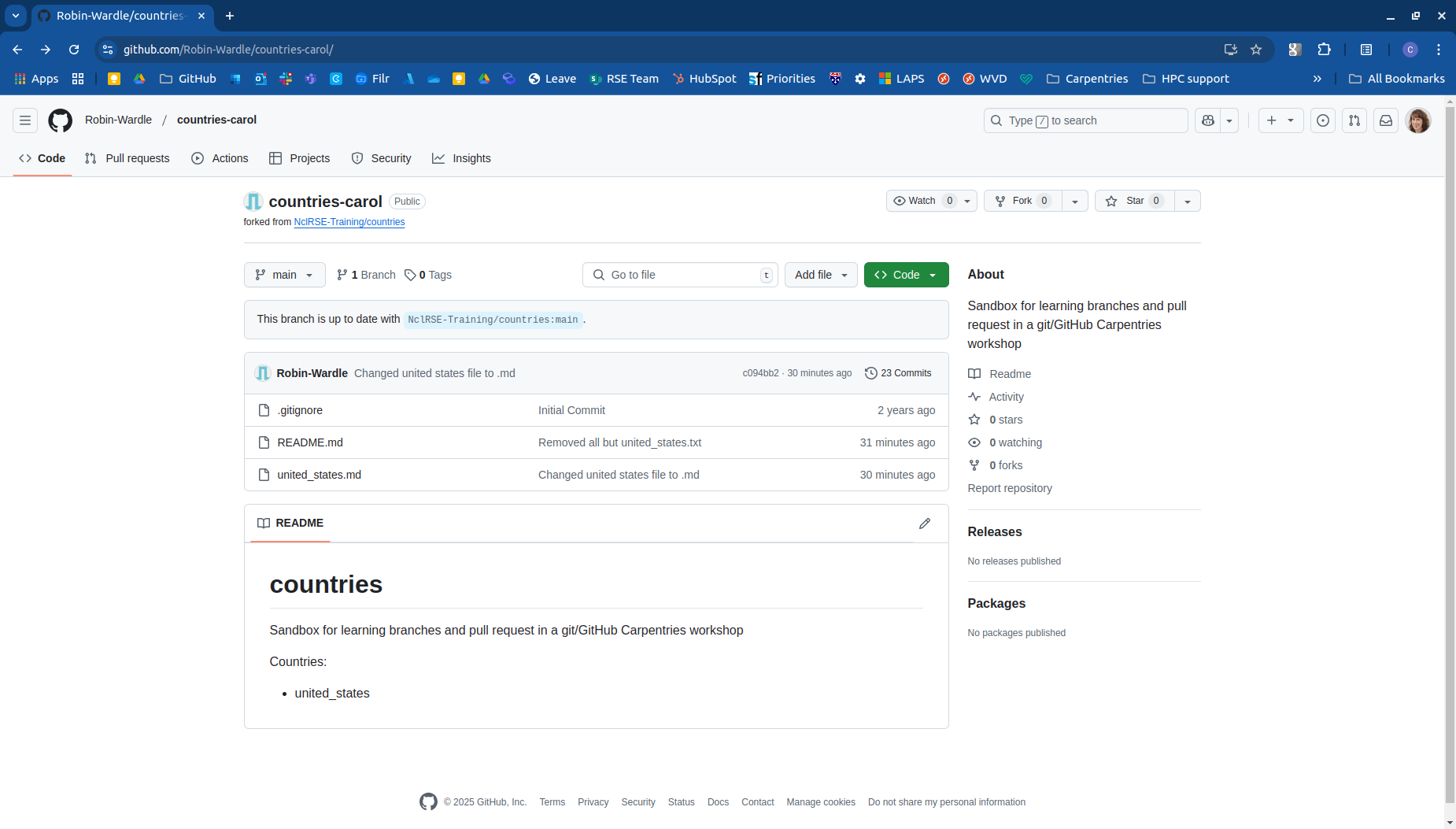Open the pull requests icon top right
1456x829 pixels.
click(x=1355, y=120)
